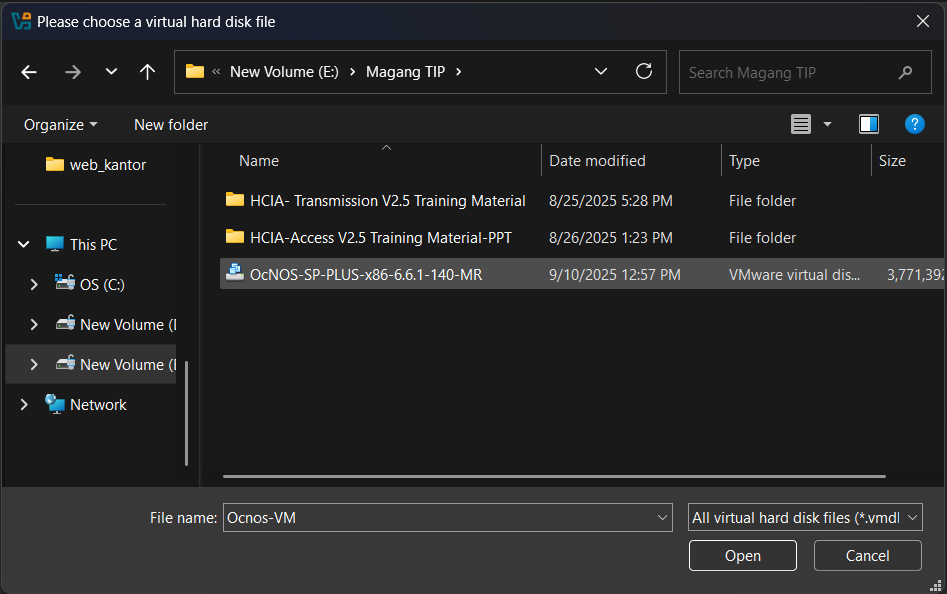The height and width of the screenshot is (594, 947).
Task: Click the change view layout icon
Action: pyautogui.click(x=801, y=124)
